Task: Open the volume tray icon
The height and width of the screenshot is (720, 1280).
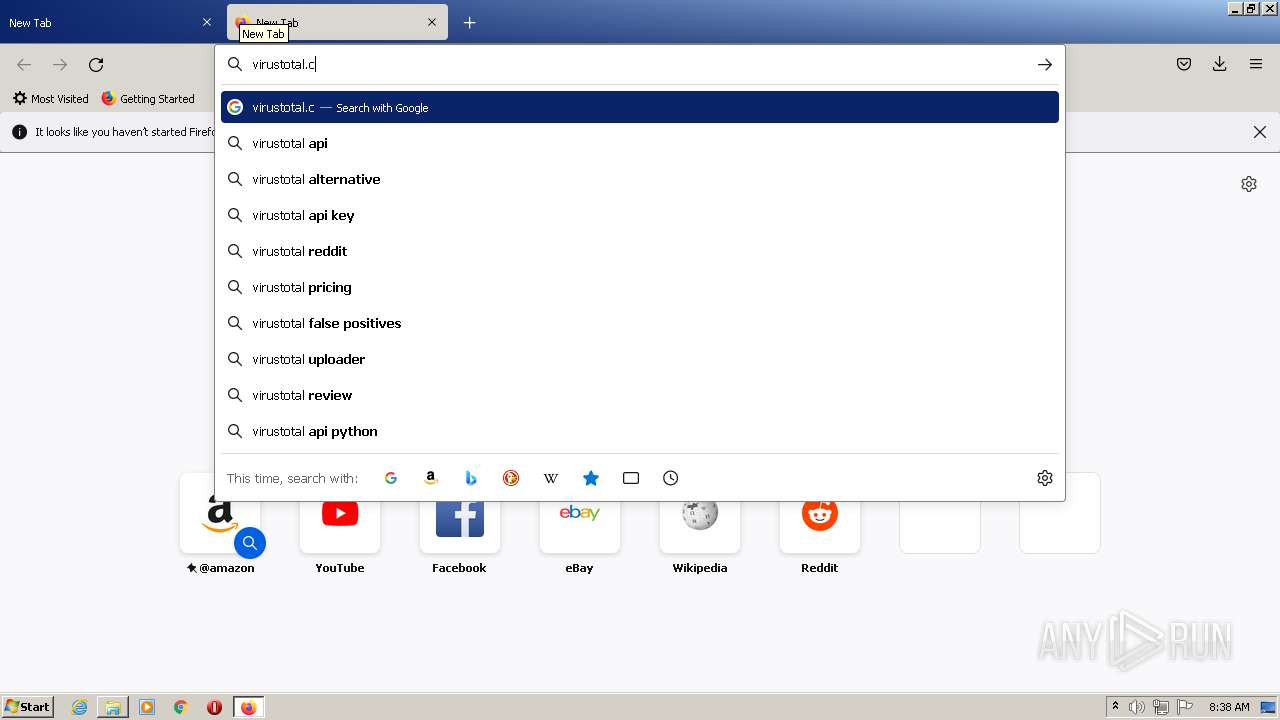Action: pyautogui.click(x=1137, y=707)
